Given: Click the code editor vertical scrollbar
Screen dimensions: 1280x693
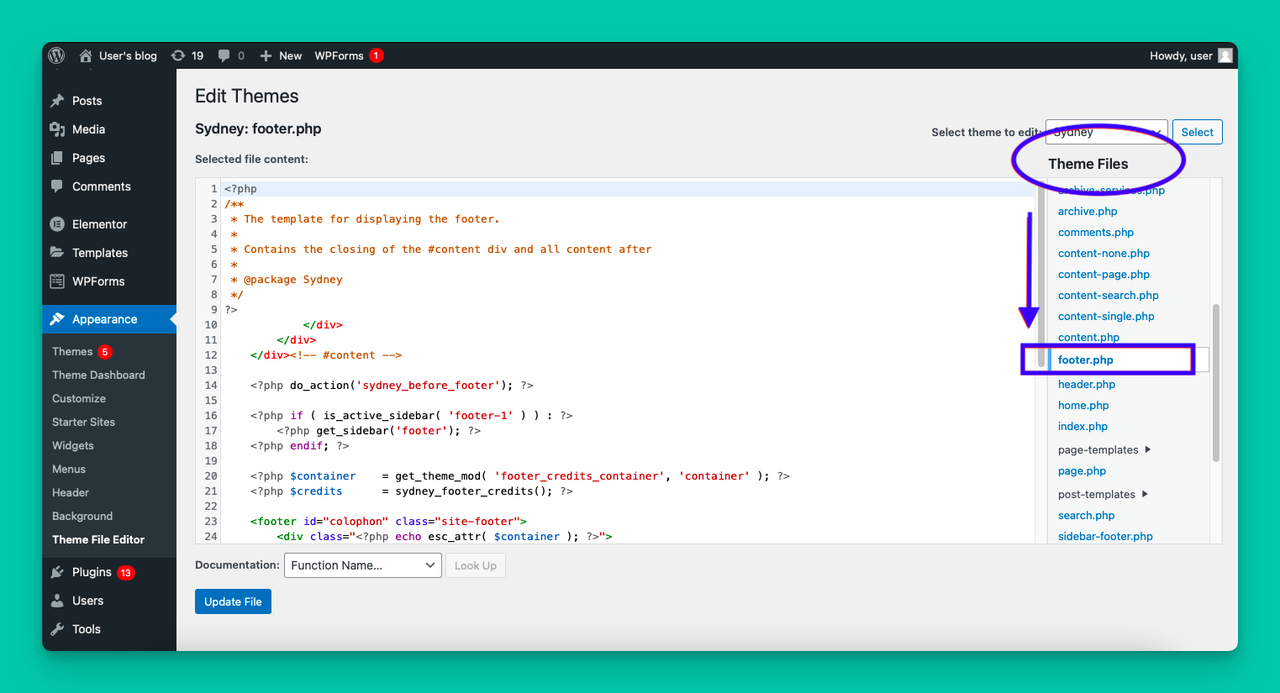Looking at the screenshot, I should [1041, 272].
